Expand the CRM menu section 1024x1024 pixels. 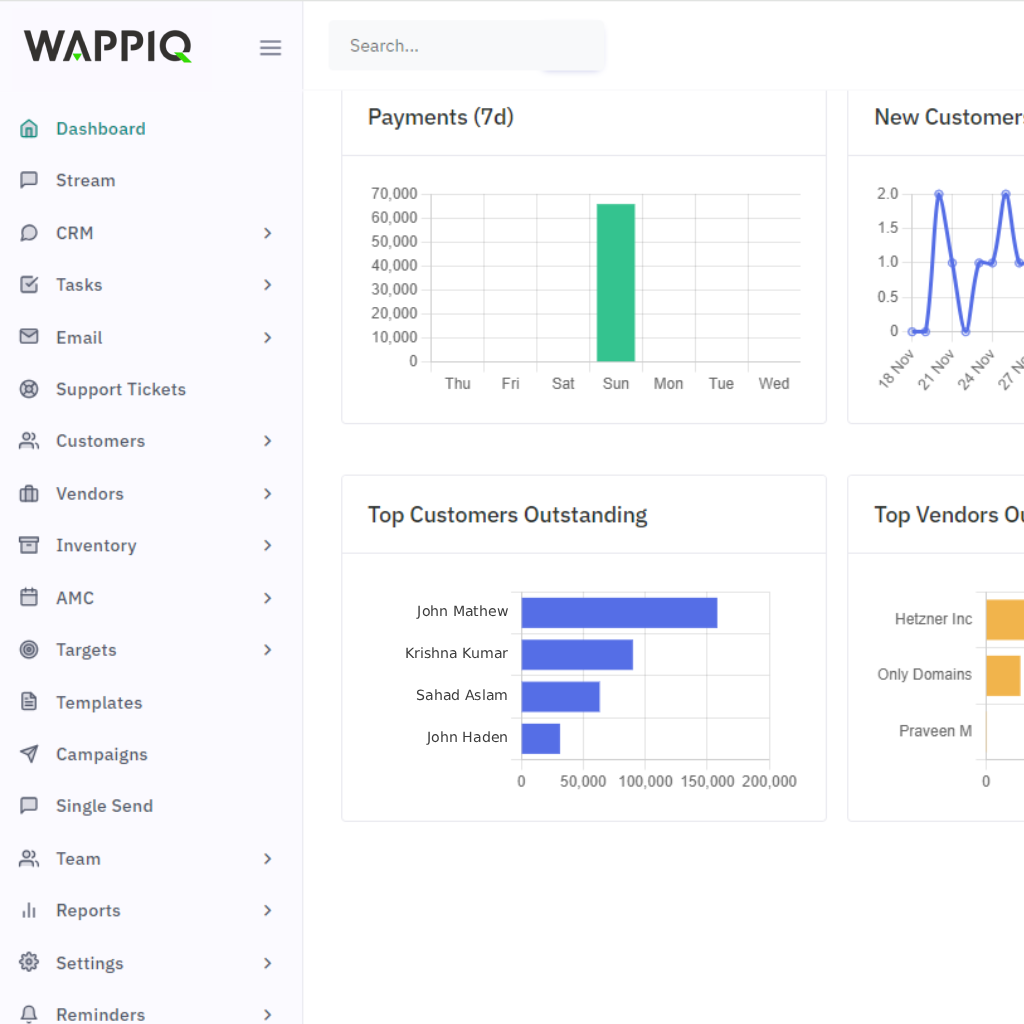pyautogui.click(x=268, y=233)
